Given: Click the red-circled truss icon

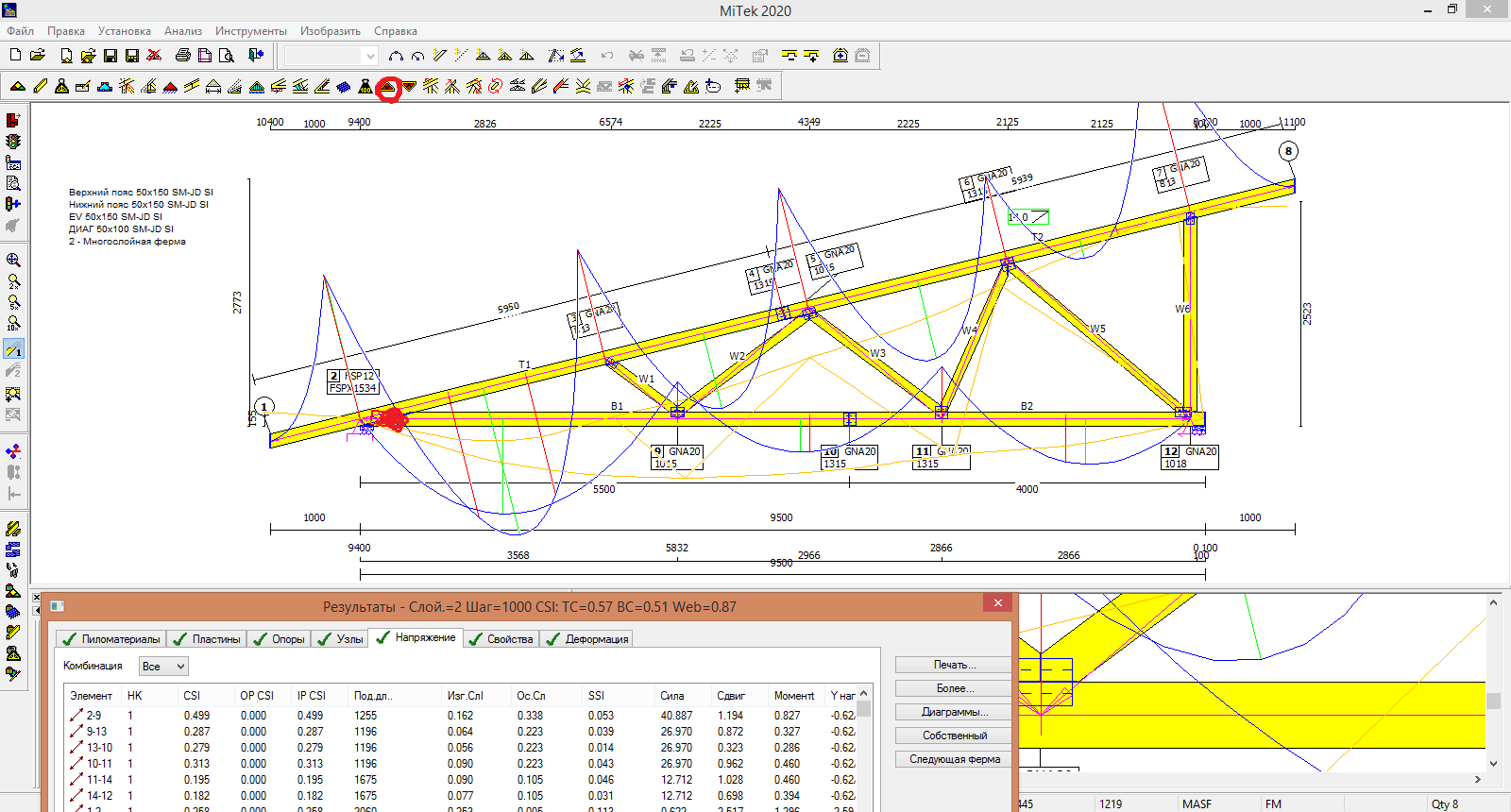Looking at the screenshot, I should click(388, 87).
